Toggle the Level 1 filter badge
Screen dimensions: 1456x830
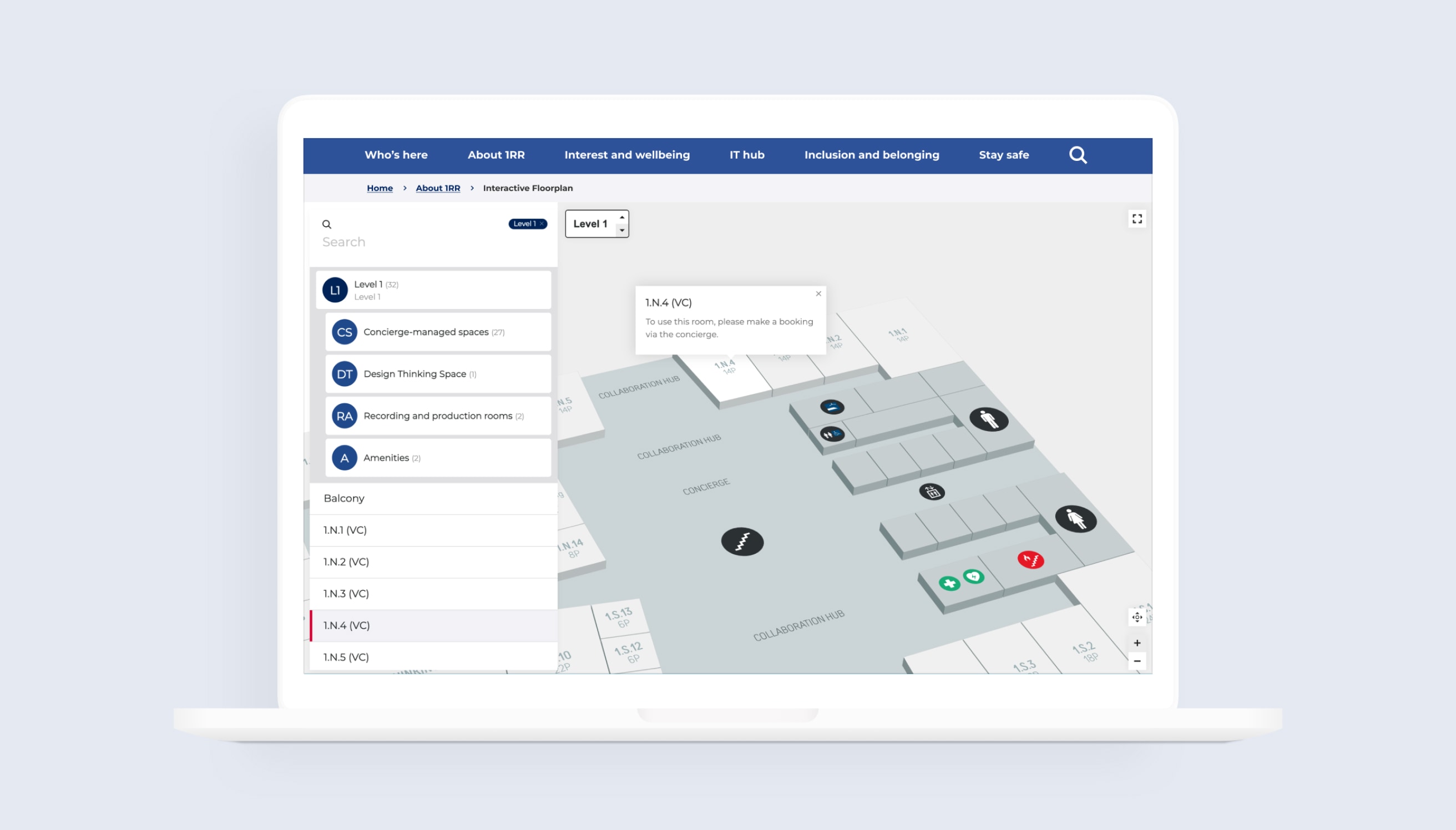coord(527,223)
